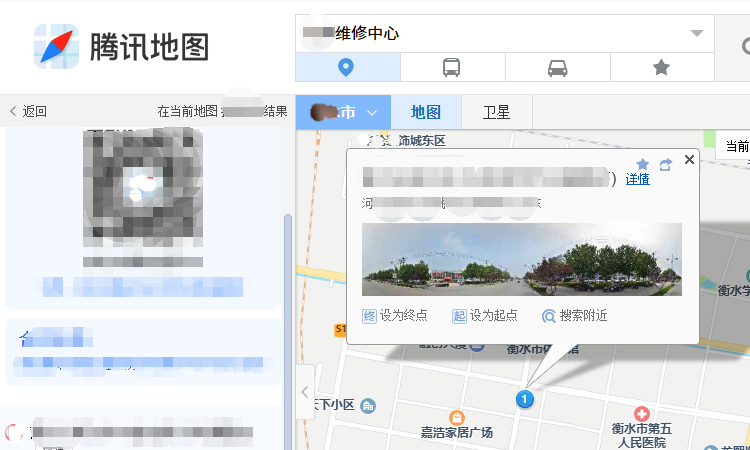Click the 嘉浩家居广场 map label
Viewport: 750px width, 450px height.
point(457,433)
